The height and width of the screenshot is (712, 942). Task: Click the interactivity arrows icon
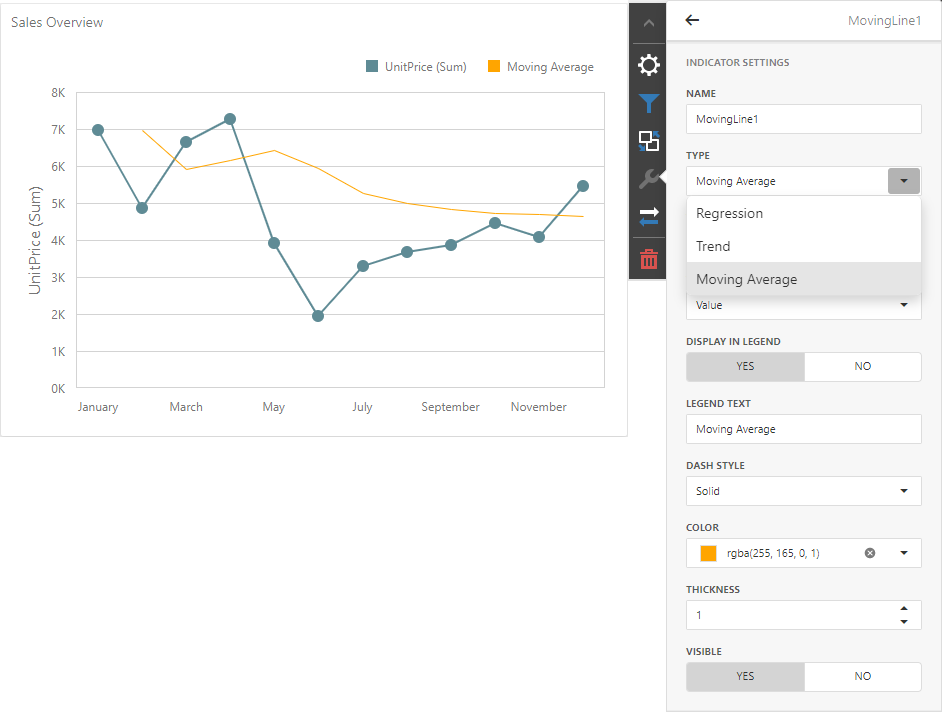coord(649,217)
